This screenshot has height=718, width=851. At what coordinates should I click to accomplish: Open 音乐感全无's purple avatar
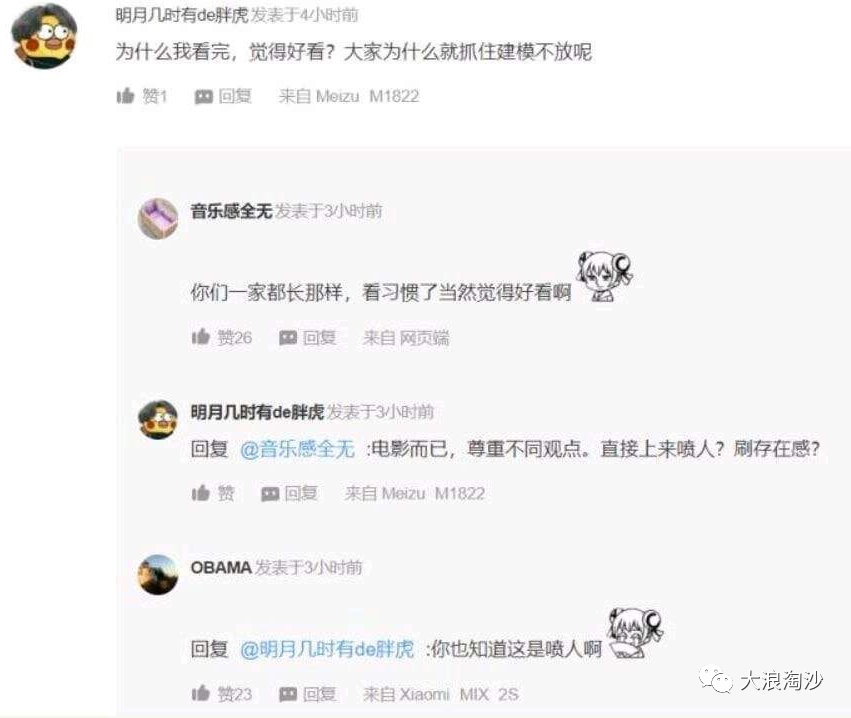[158, 218]
